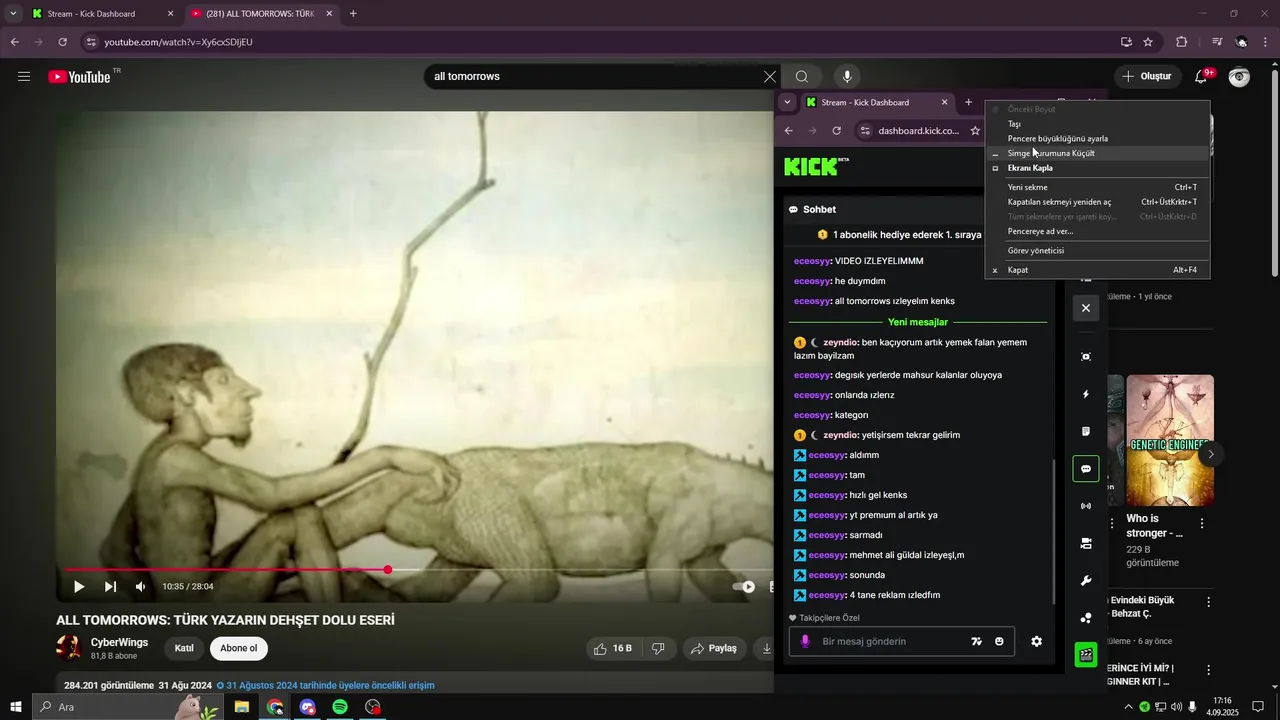Close the Kick side panel X button
1280x720 pixels.
pos(1086,308)
